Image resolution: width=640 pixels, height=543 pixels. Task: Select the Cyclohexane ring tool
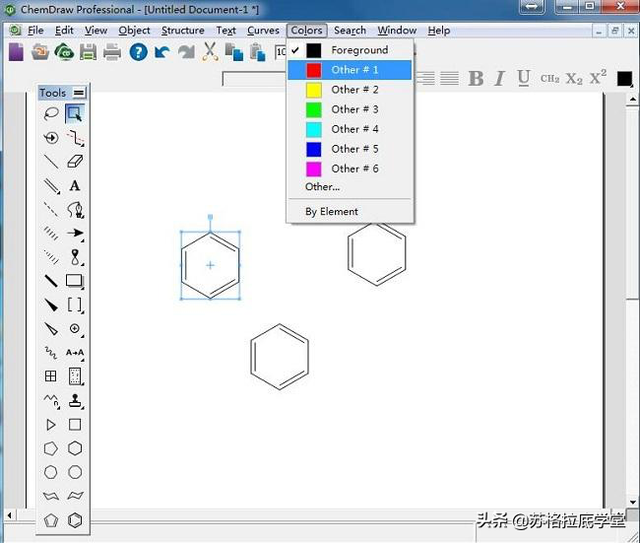point(75,448)
